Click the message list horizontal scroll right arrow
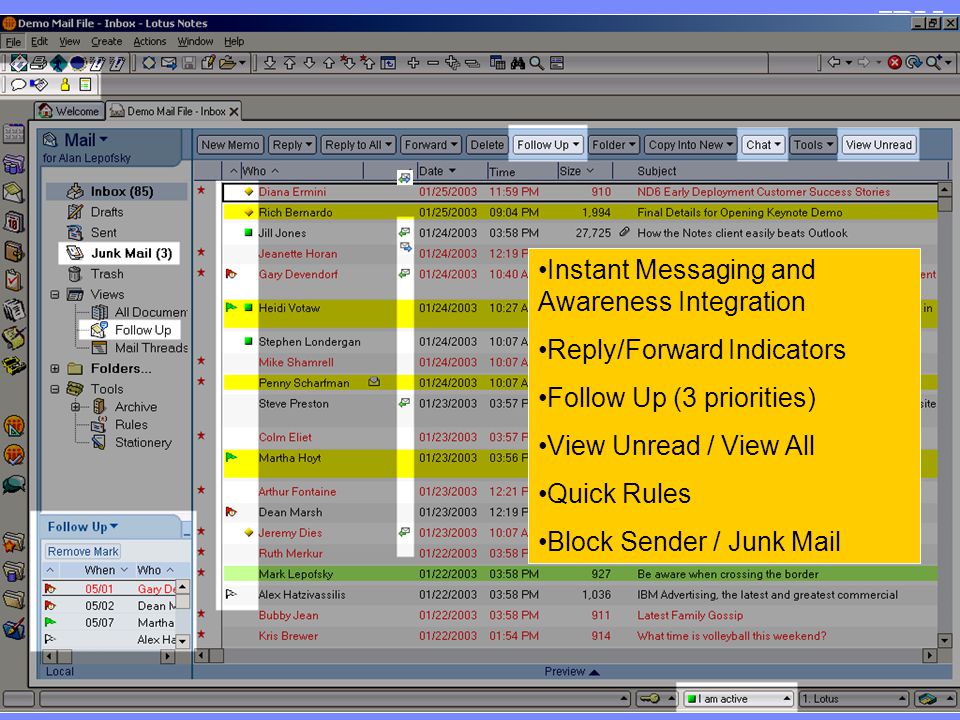Viewport: 960px width, 720px height. 929,655
